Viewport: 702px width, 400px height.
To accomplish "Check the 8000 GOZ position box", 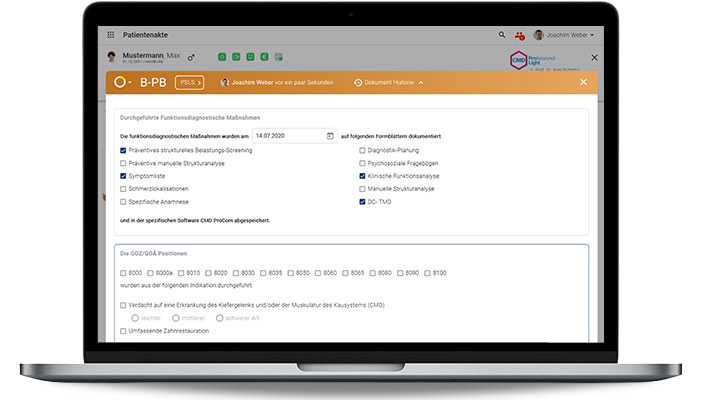I will click(123, 272).
